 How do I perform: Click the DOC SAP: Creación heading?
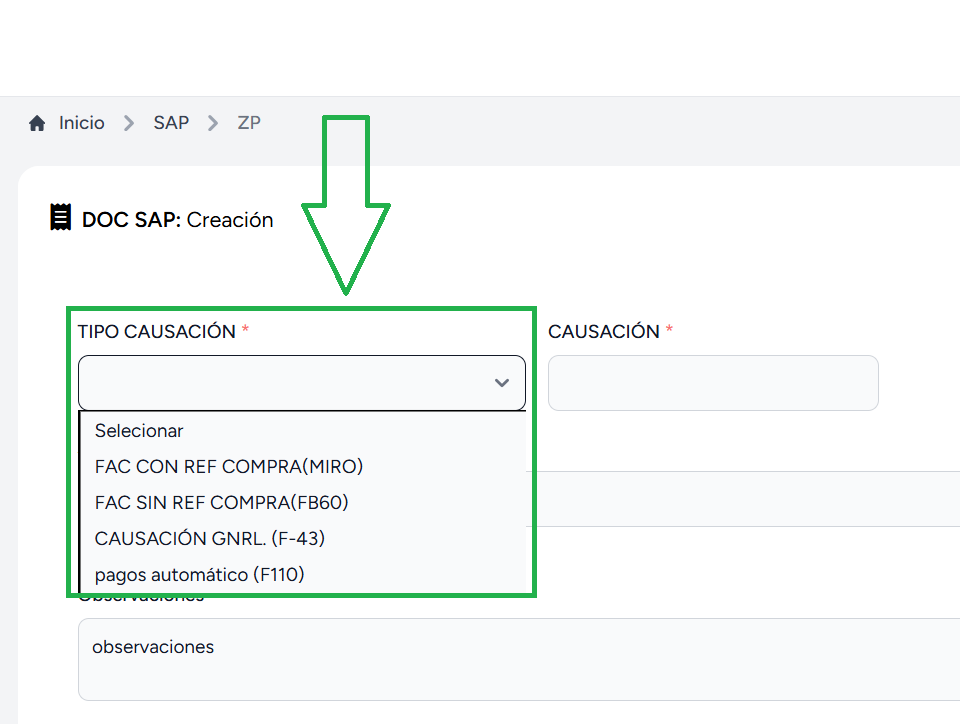(x=177, y=219)
